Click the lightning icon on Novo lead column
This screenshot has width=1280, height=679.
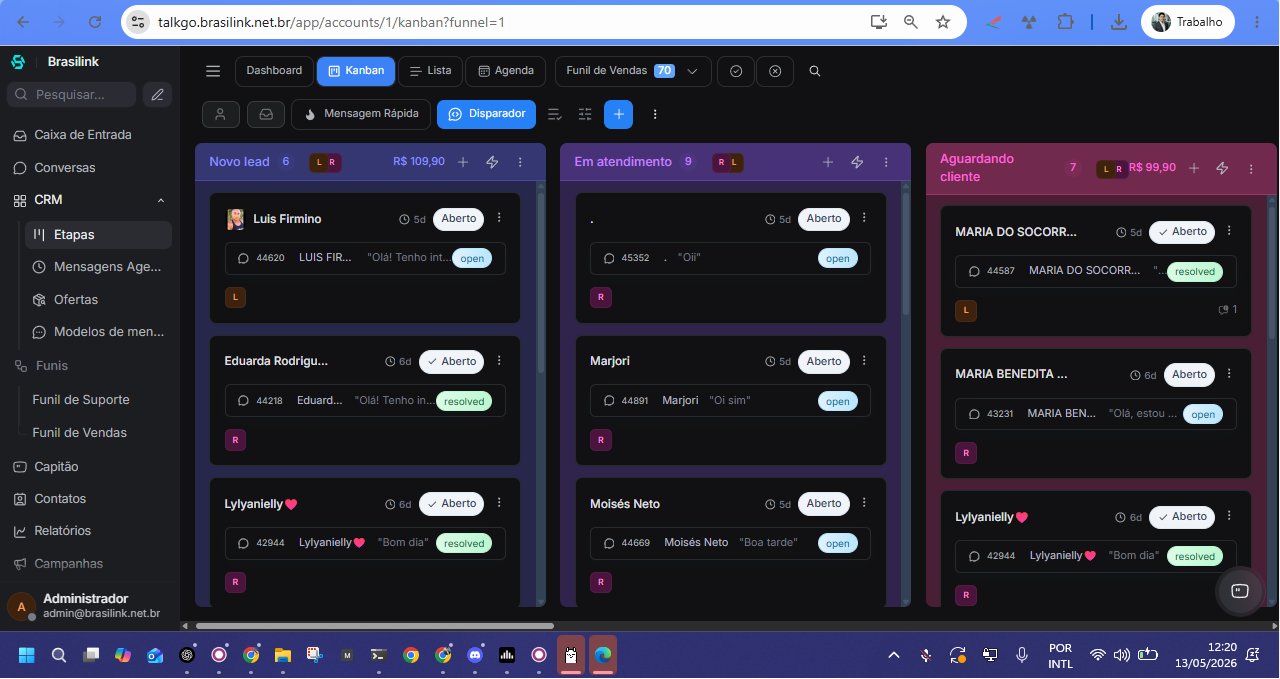click(x=492, y=162)
